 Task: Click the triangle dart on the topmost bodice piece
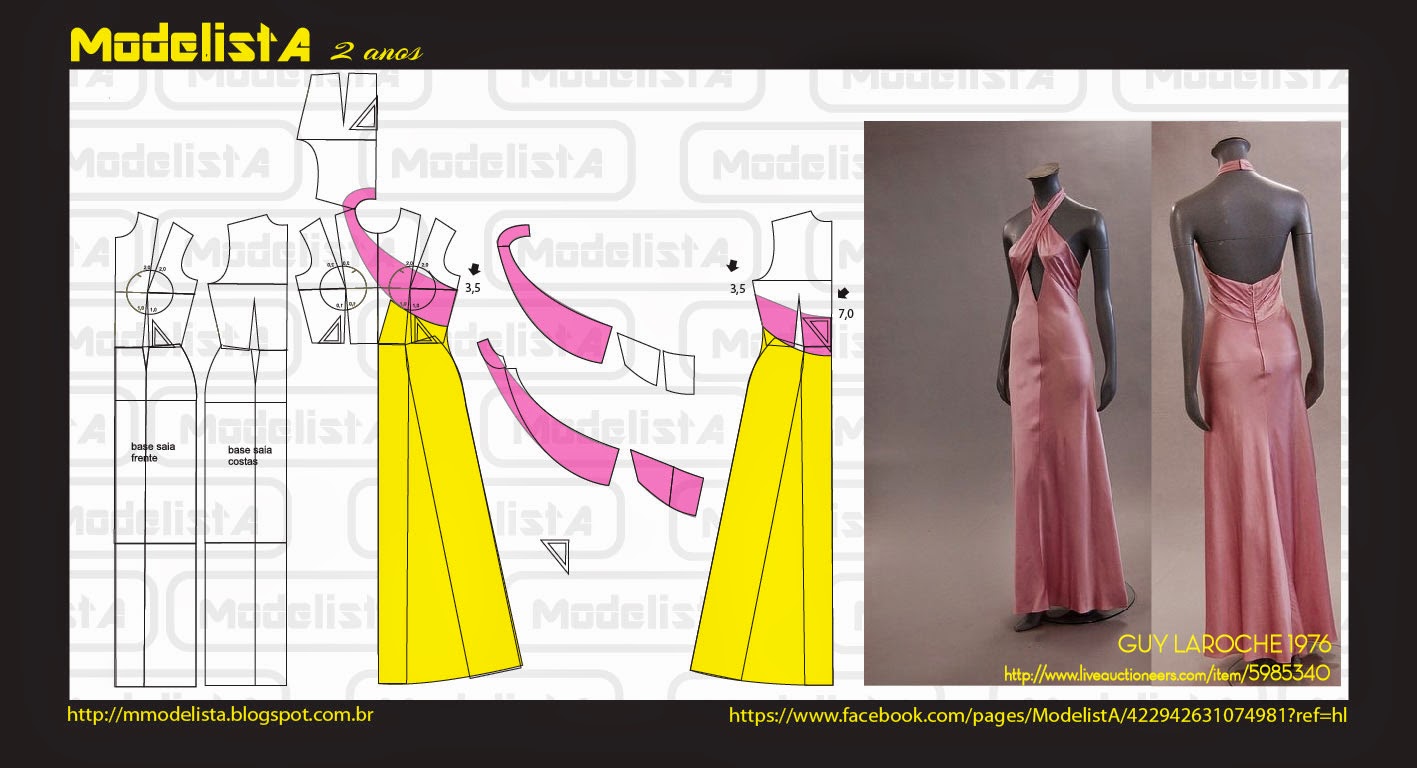(x=364, y=116)
